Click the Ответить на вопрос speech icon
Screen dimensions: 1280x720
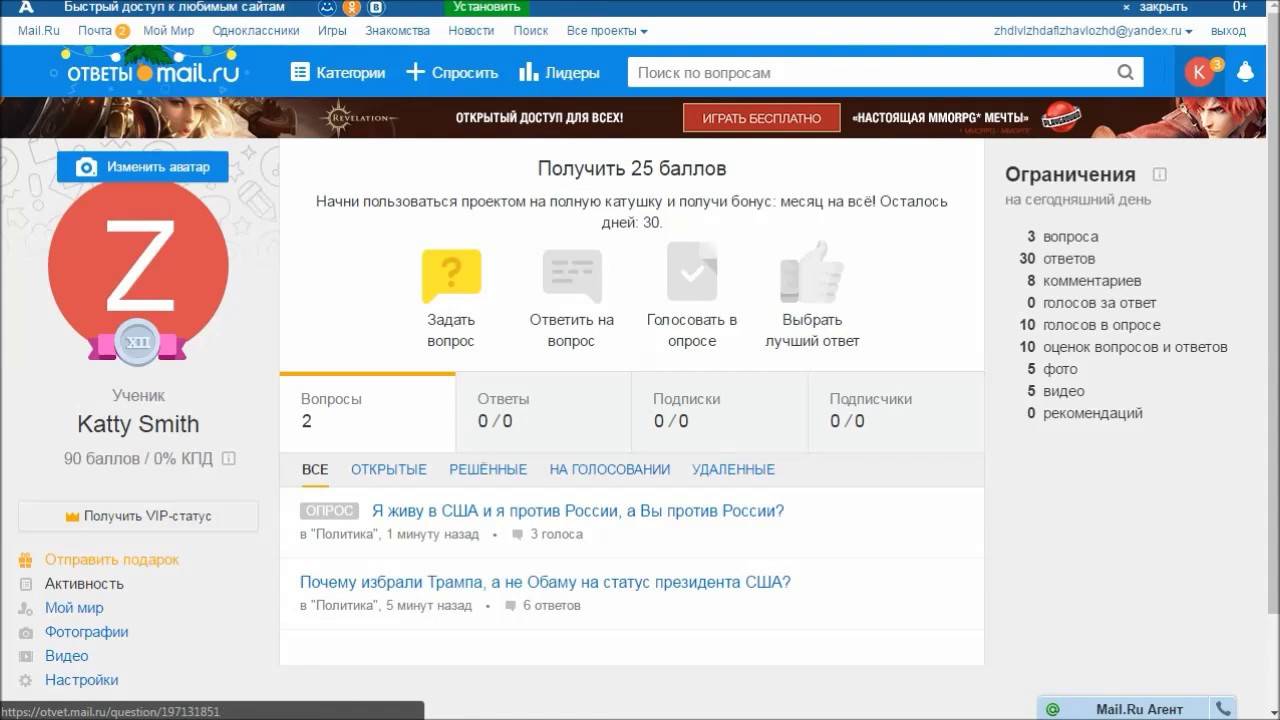click(x=572, y=276)
